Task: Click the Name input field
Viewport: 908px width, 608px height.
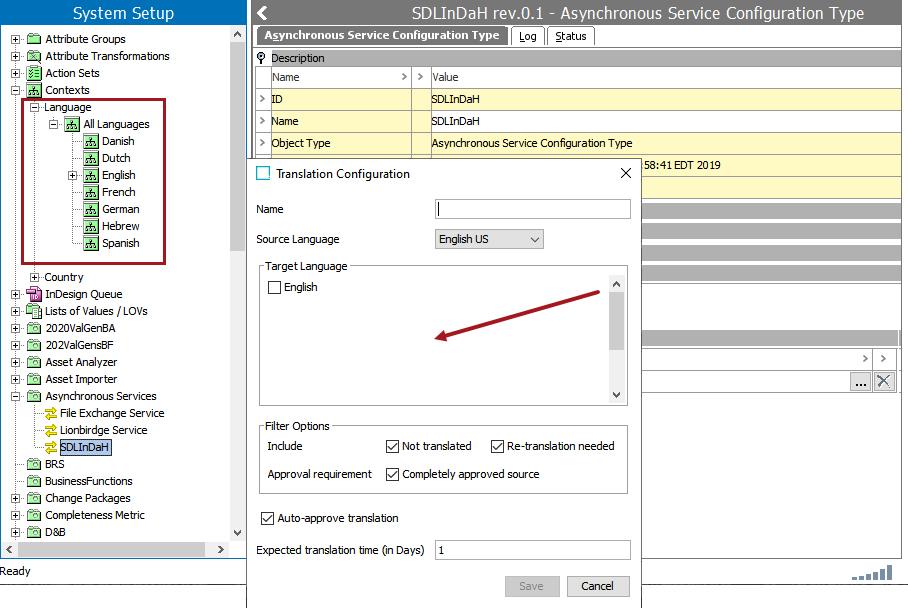Action: (x=532, y=209)
